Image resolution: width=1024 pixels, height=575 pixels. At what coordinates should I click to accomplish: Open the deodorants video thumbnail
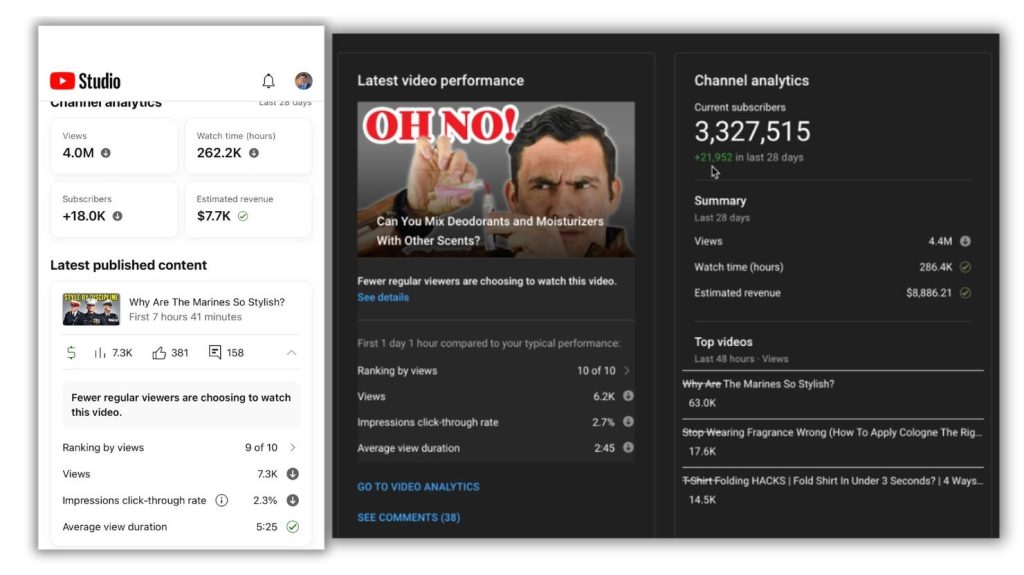(x=495, y=179)
